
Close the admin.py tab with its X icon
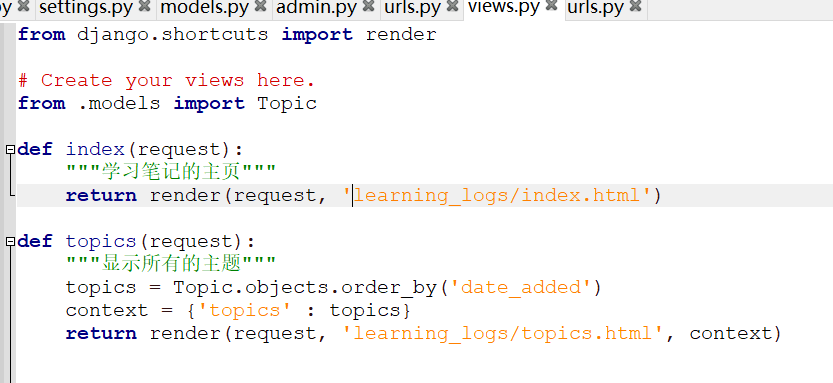369,6
